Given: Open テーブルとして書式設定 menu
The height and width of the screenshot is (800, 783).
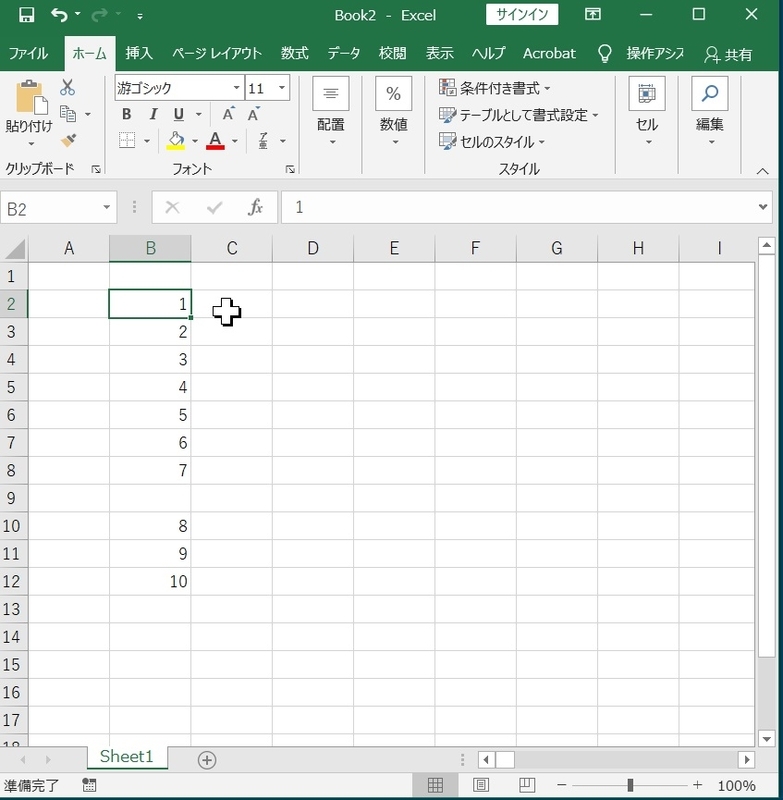Looking at the screenshot, I should tap(519, 115).
